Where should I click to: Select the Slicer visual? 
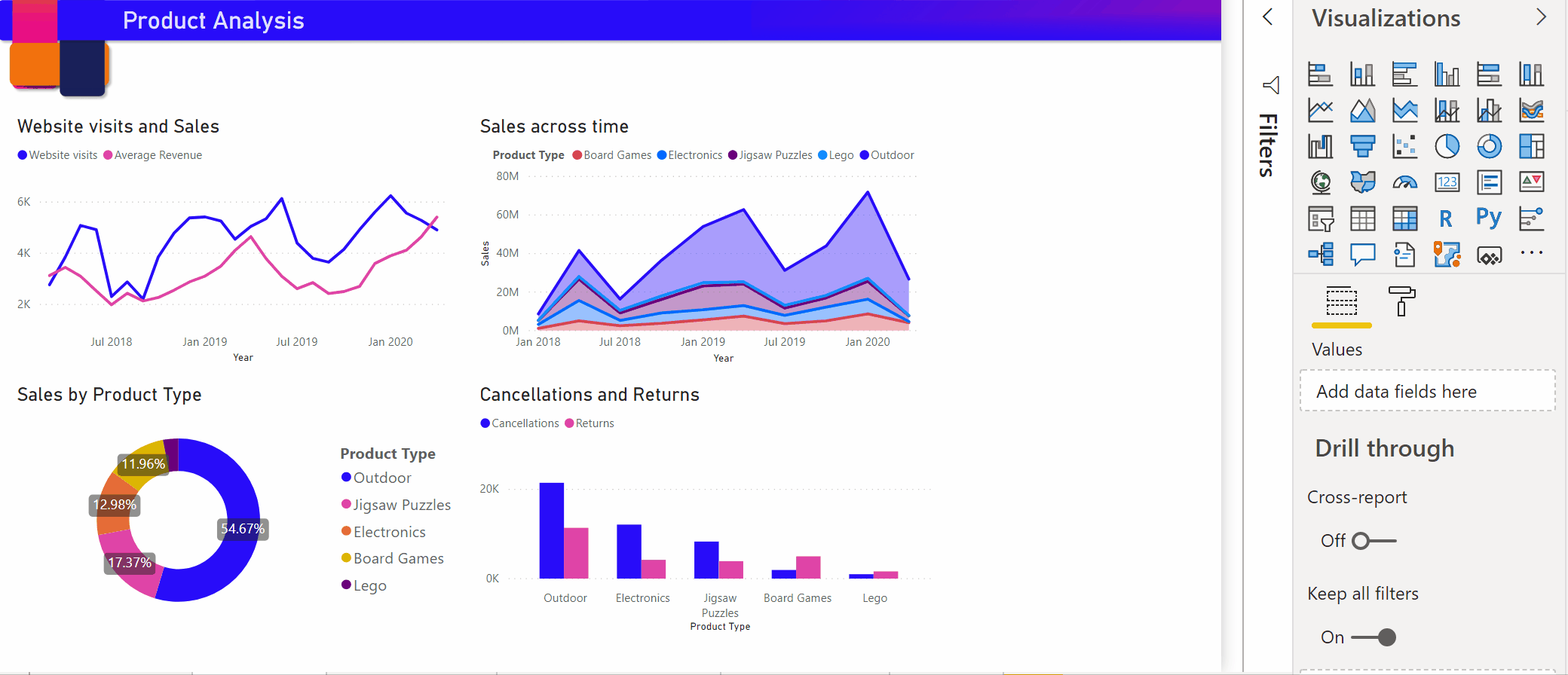[1320, 218]
